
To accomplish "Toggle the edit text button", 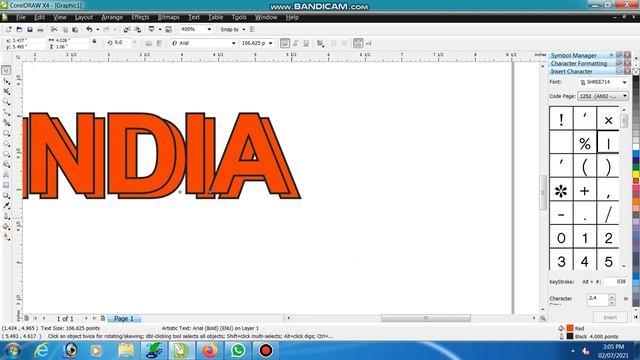I will coord(369,43).
